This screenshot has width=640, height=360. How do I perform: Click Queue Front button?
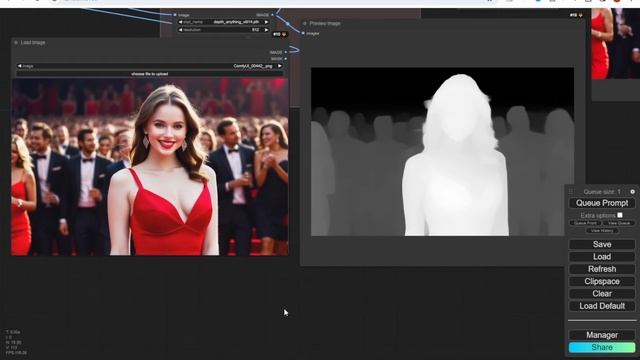[x=585, y=223]
